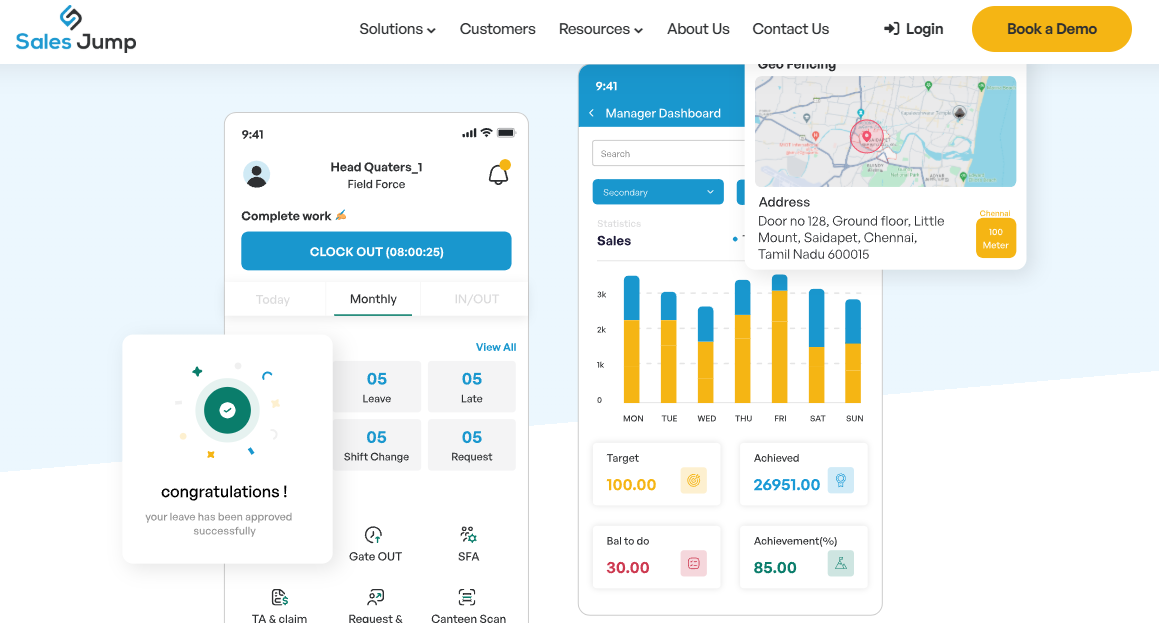1159x623 pixels.
Task: Select the Monthly tab
Action: click(x=373, y=299)
